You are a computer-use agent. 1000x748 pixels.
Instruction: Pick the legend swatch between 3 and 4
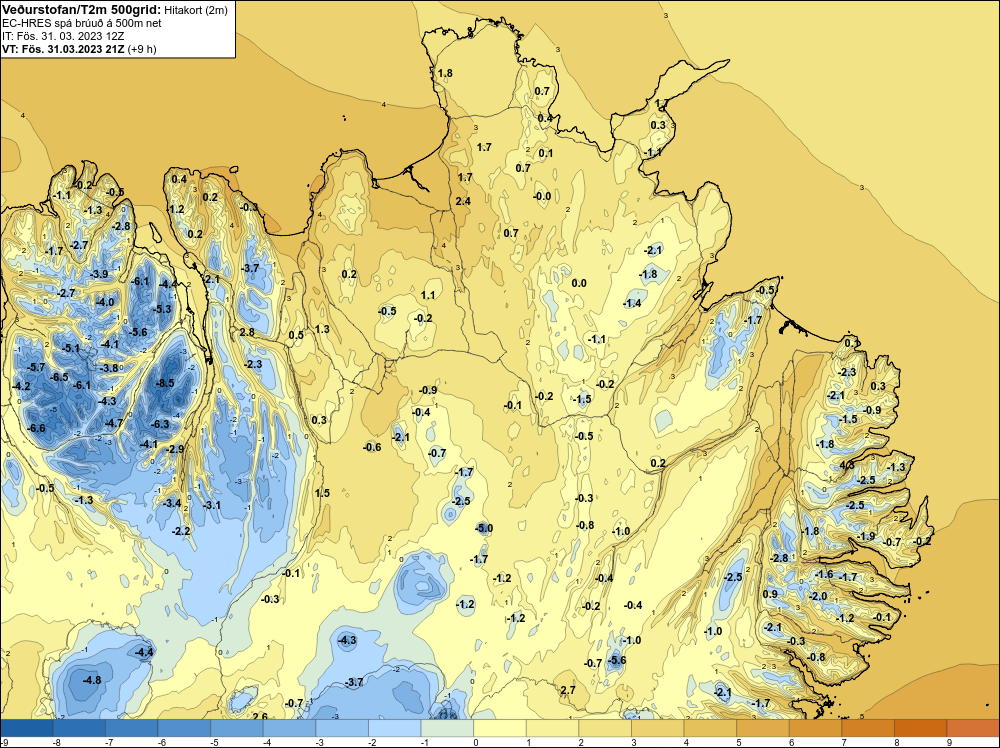click(658, 728)
